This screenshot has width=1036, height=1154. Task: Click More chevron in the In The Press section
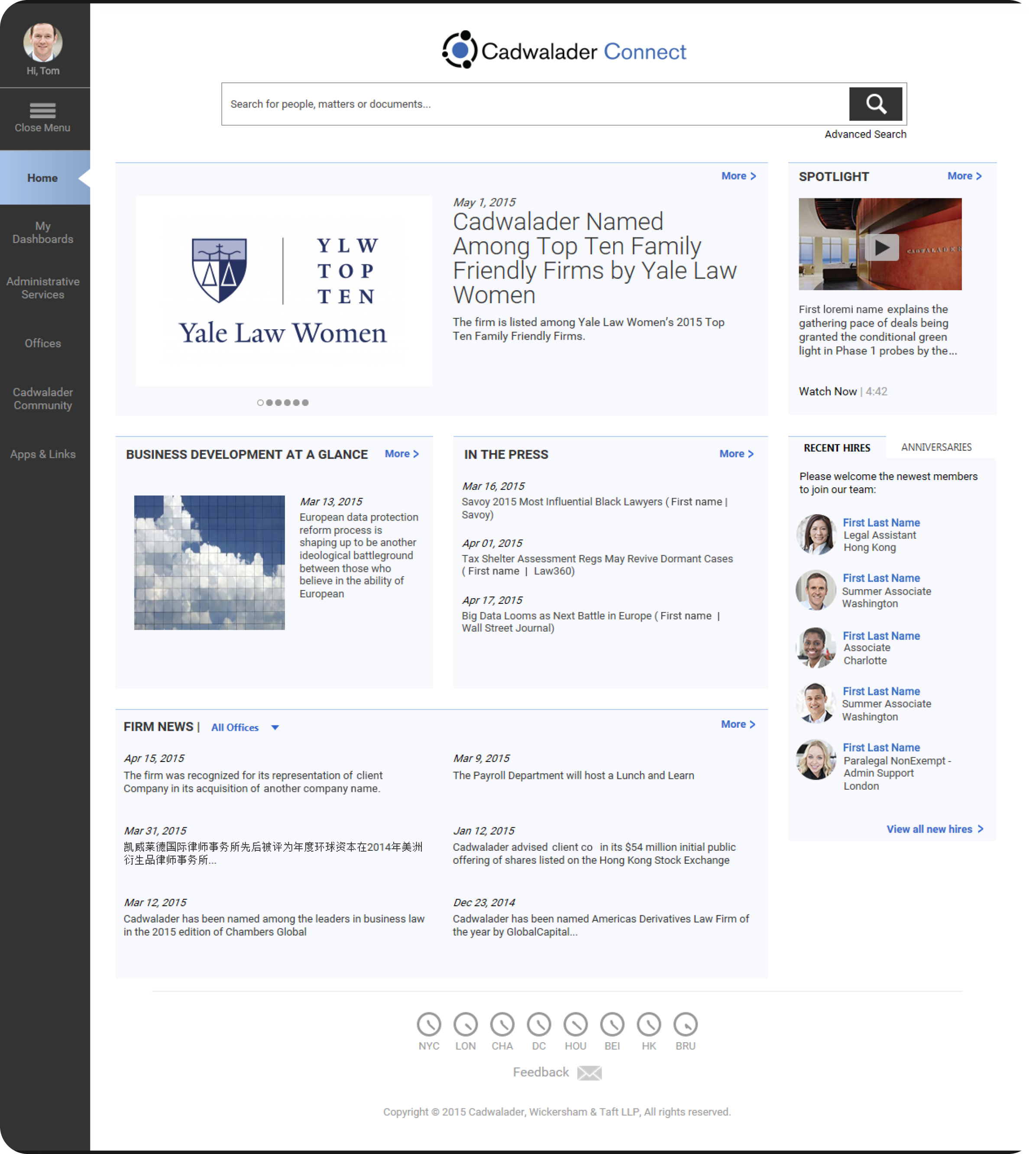pos(737,454)
